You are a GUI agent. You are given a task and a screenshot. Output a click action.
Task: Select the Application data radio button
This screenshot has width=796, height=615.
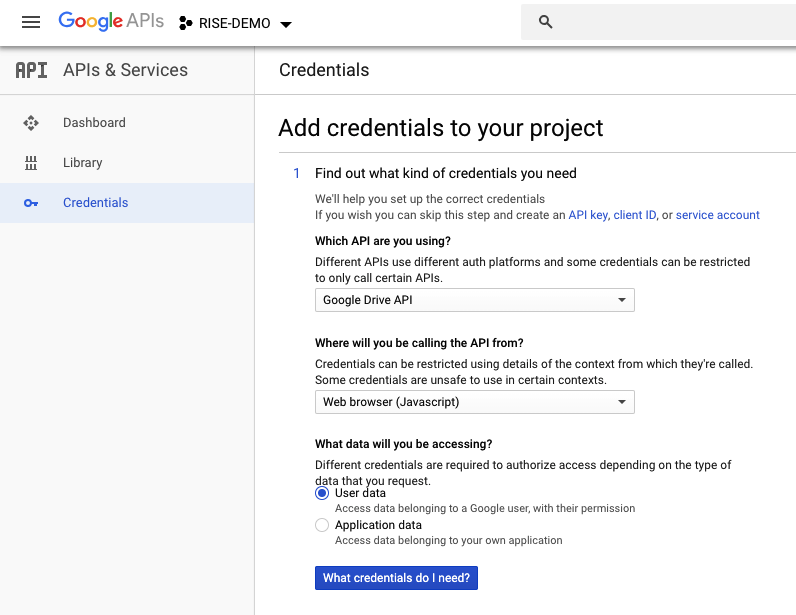[322, 525]
